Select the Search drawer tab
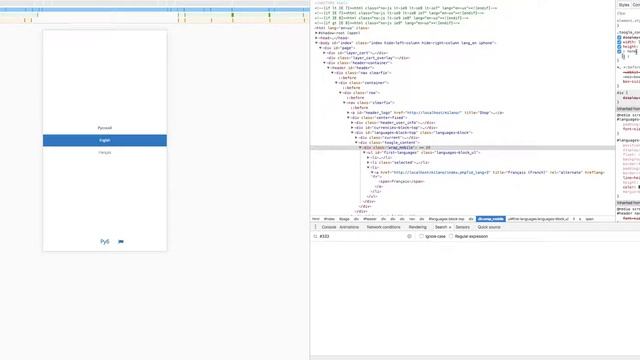Image resolution: width=640 pixels, height=360 pixels. [440, 227]
